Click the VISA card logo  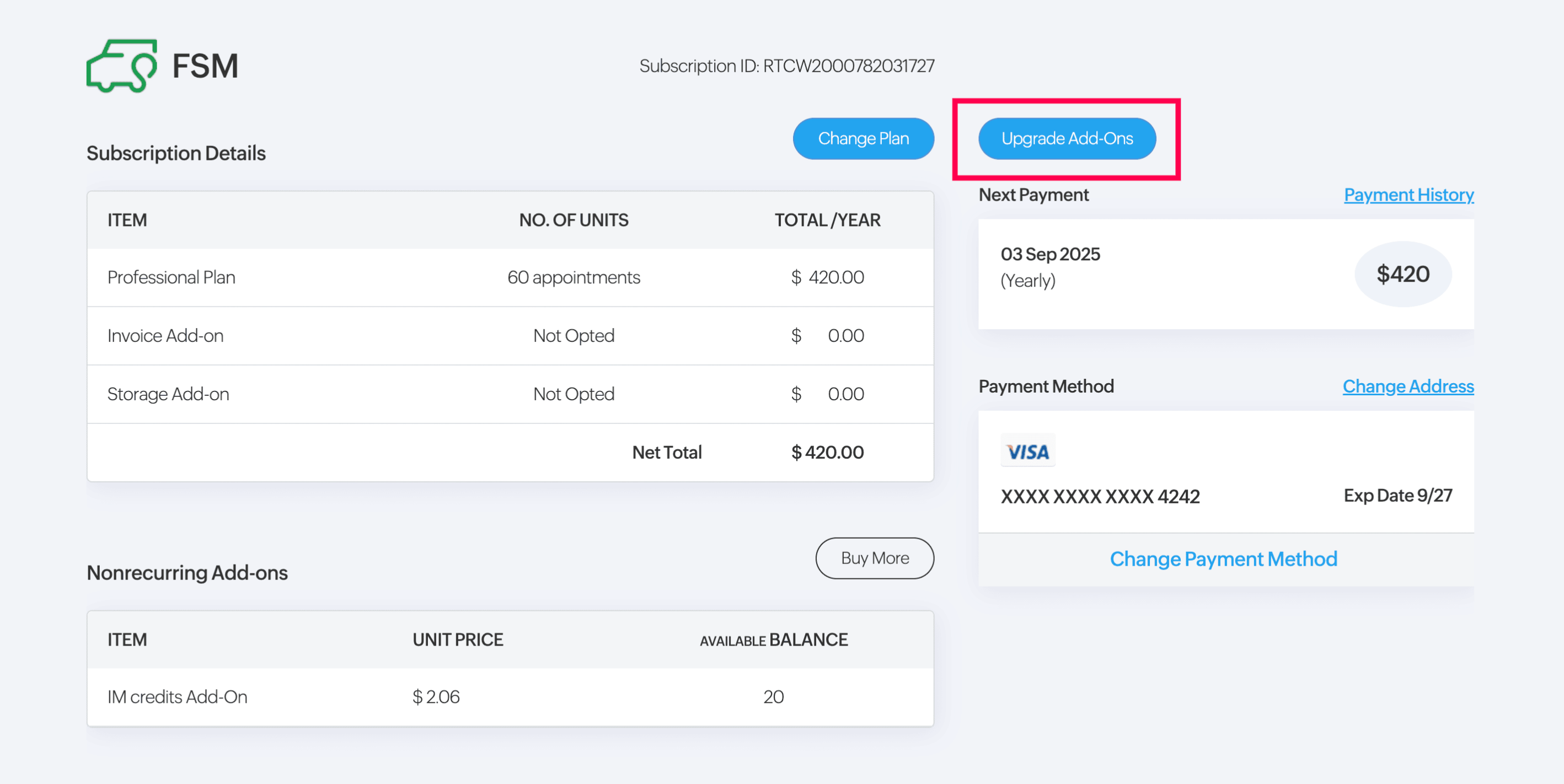pos(1027,451)
